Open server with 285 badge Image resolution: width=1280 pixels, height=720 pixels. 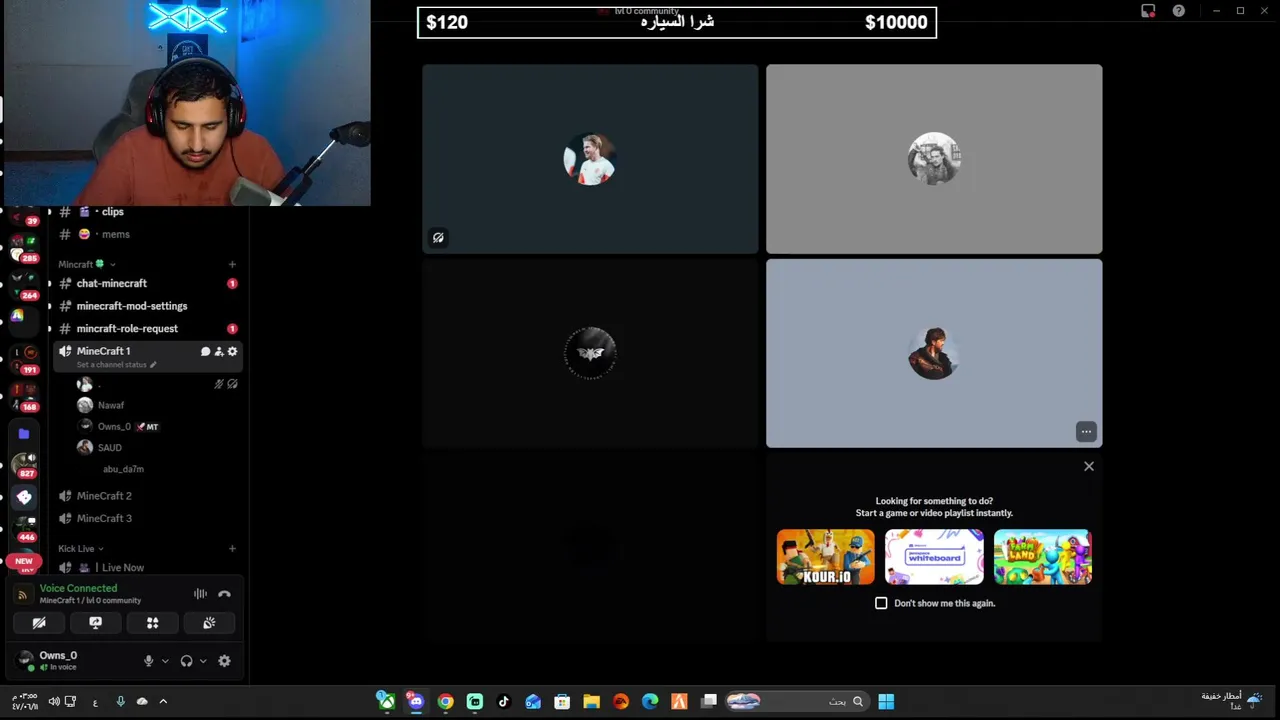[x=23, y=249]
